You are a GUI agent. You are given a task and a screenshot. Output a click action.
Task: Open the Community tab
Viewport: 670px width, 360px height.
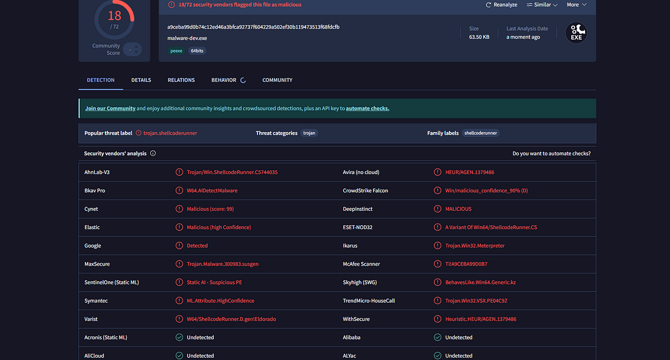[277, 80]
